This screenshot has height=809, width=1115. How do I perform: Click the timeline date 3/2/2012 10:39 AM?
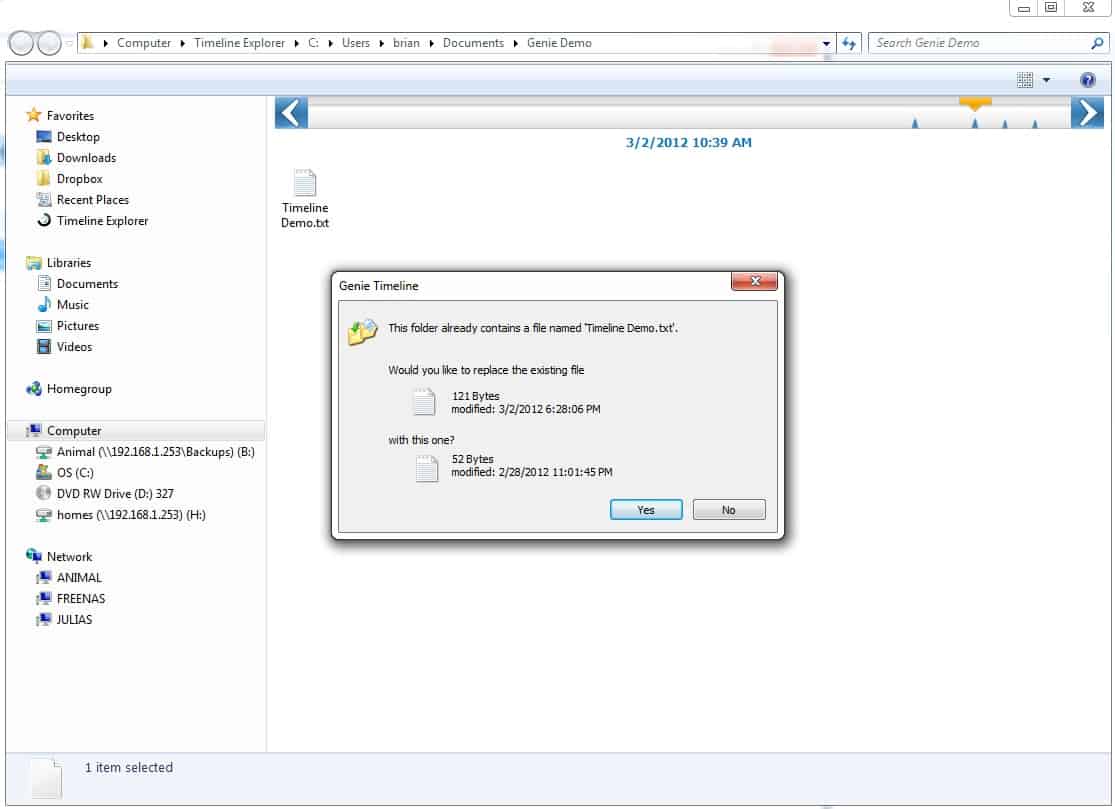pyautogui.click(x=688, y=142)
